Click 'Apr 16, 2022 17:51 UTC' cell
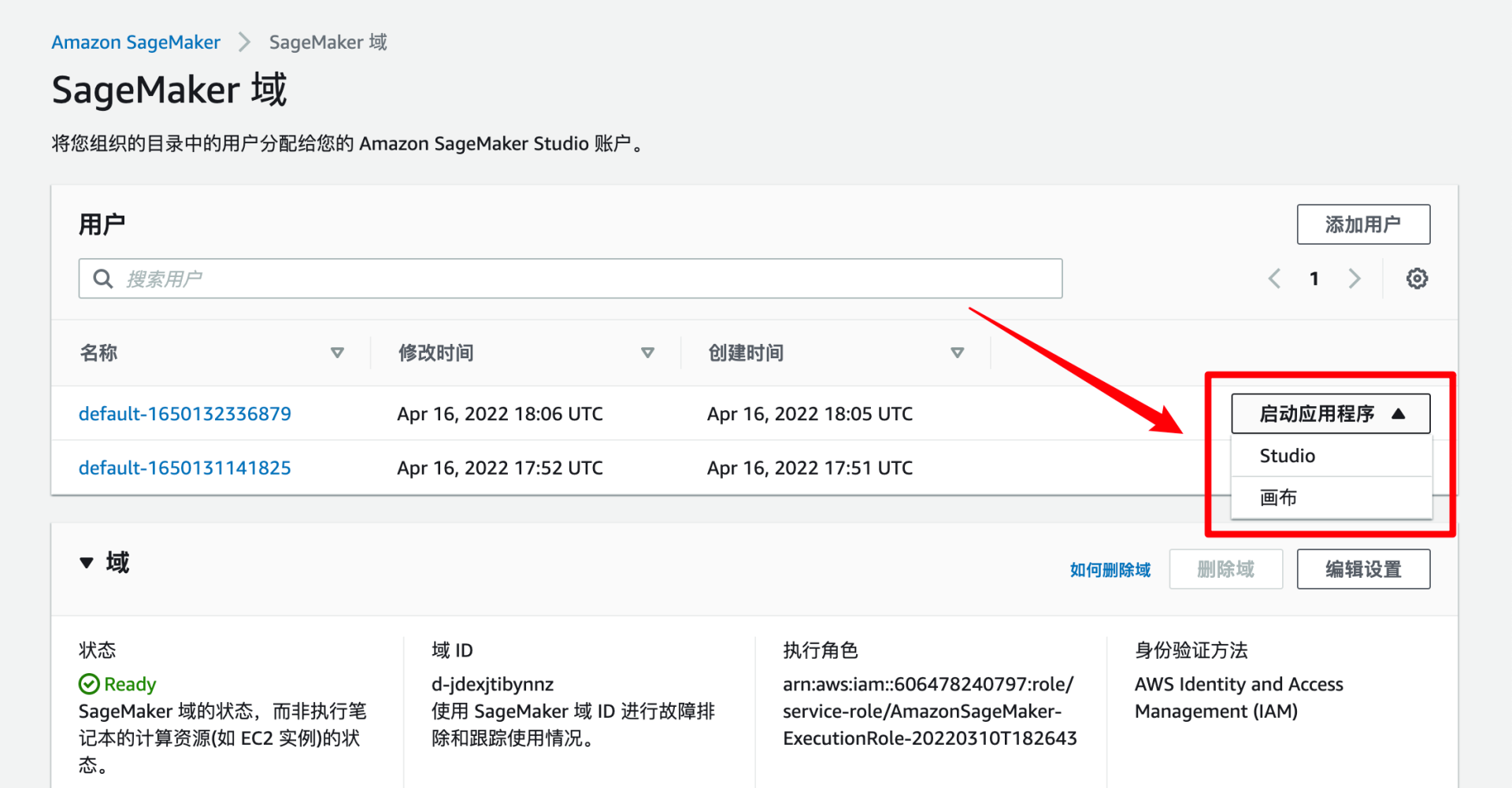 coord(810,468)
